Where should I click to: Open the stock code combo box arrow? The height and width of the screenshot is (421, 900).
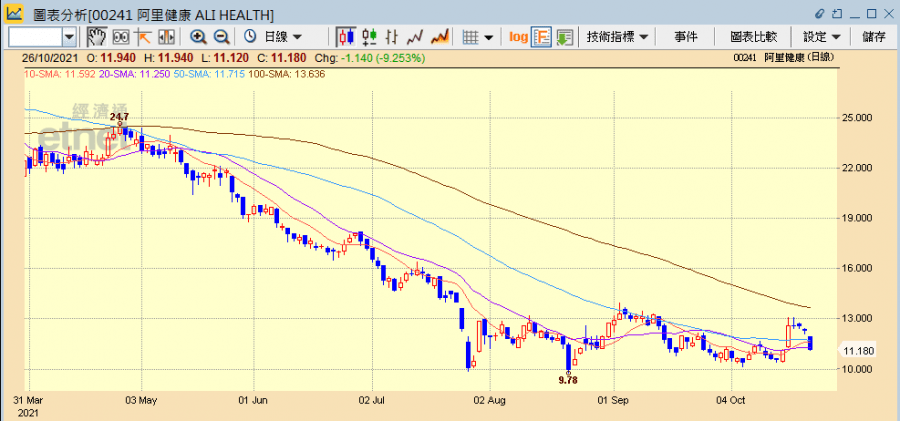pyautogui.click(x=69, y=37)
